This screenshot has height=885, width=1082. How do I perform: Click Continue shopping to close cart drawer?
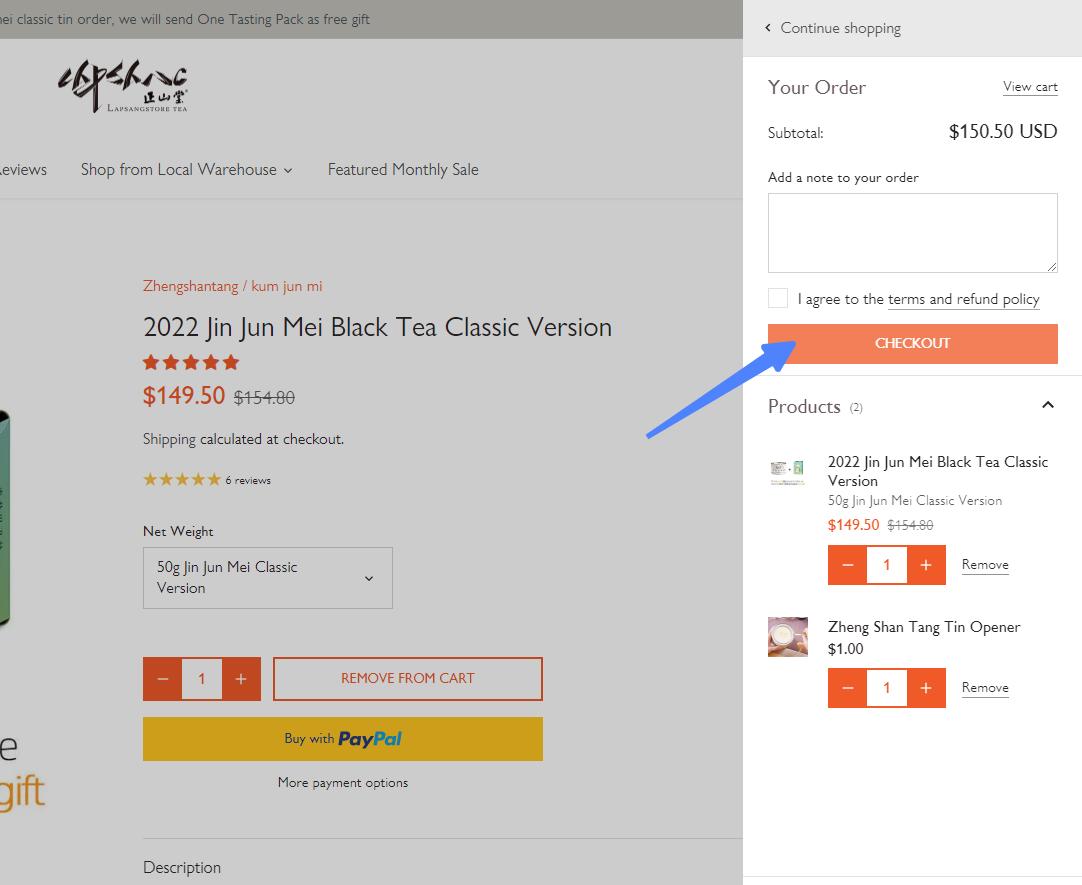(833, 28)
